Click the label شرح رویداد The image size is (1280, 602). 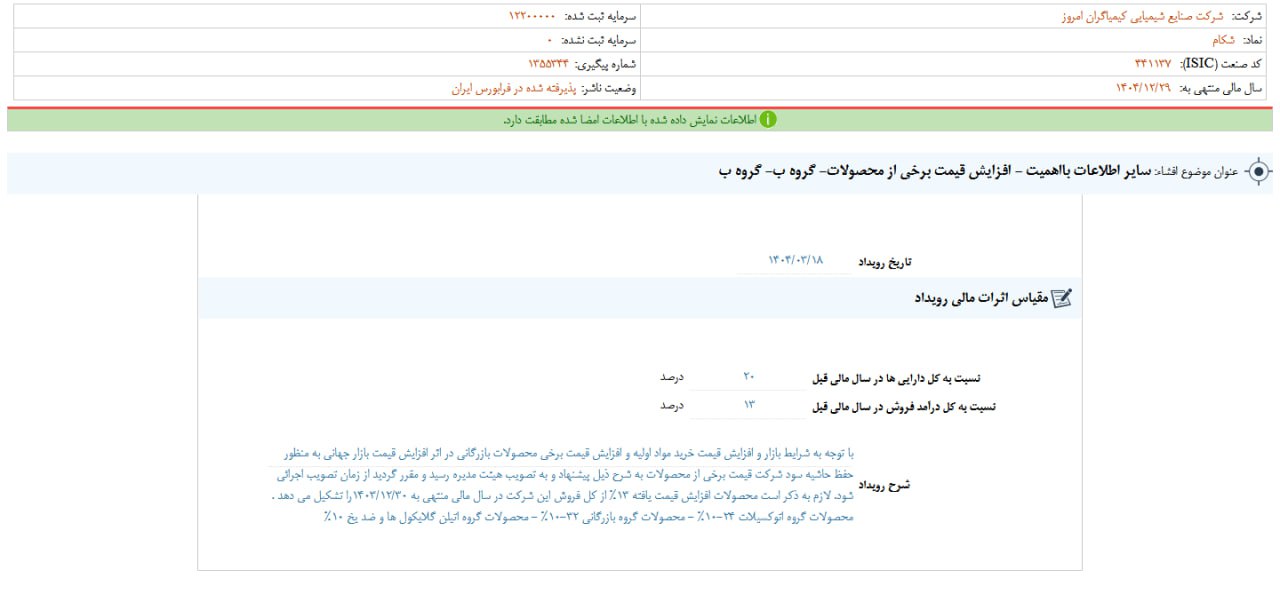coord(886,486)
